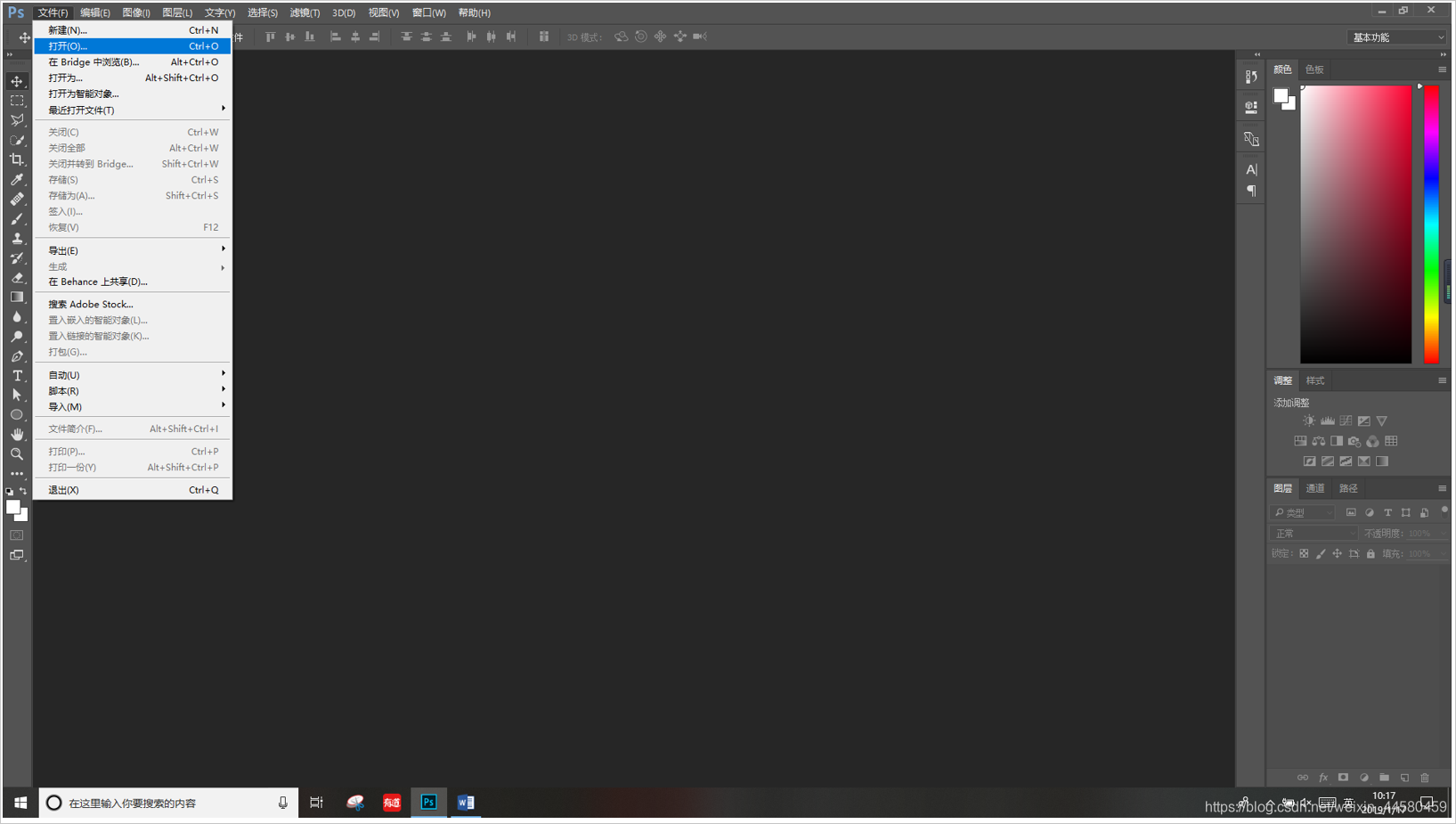
Task: Select the Zoom tool
Action: pyautogui.click(x=17, y=453)
